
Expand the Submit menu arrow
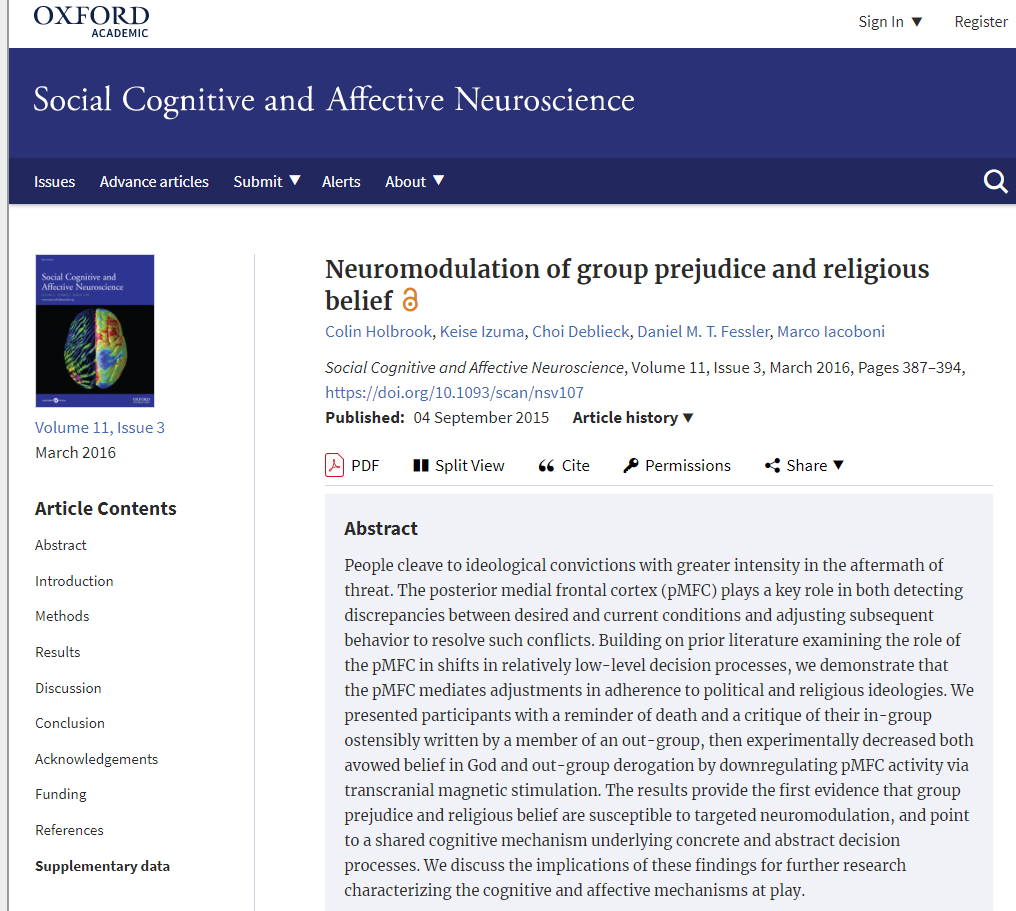coord(295,180)
